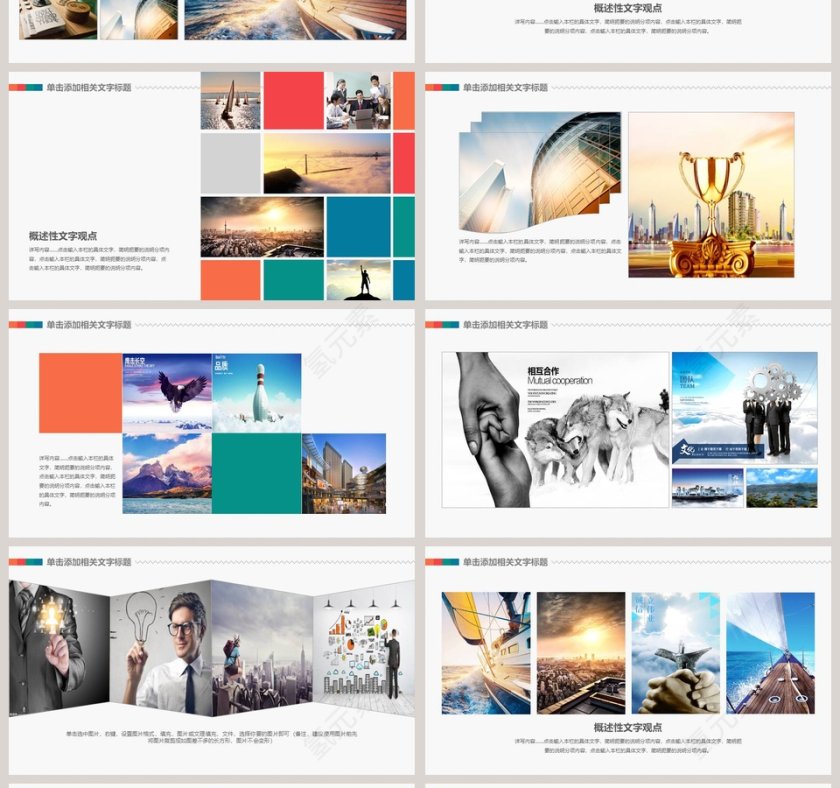Image resolution: width=840 pixels, height=788 pixels.
Task: Click the large orange square beside eagle
Action: 80,392
